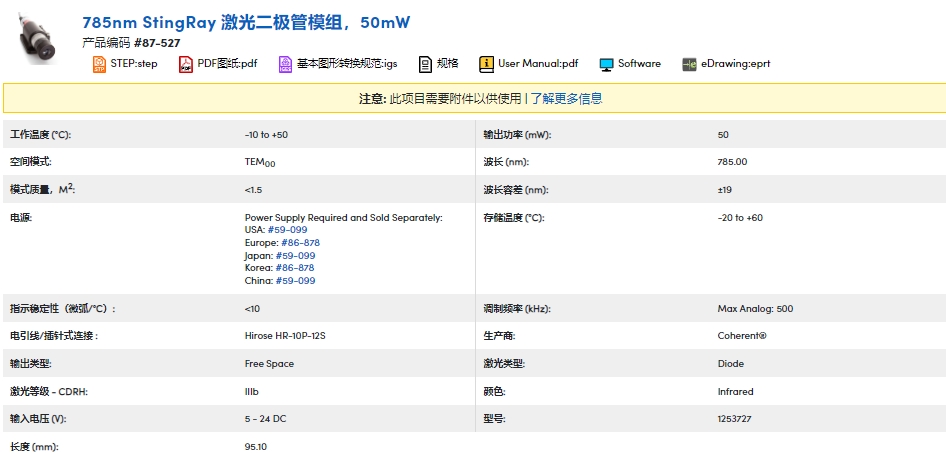
Task: Open the PDF图纸:pdf download link
Action: tap(227, 63)
